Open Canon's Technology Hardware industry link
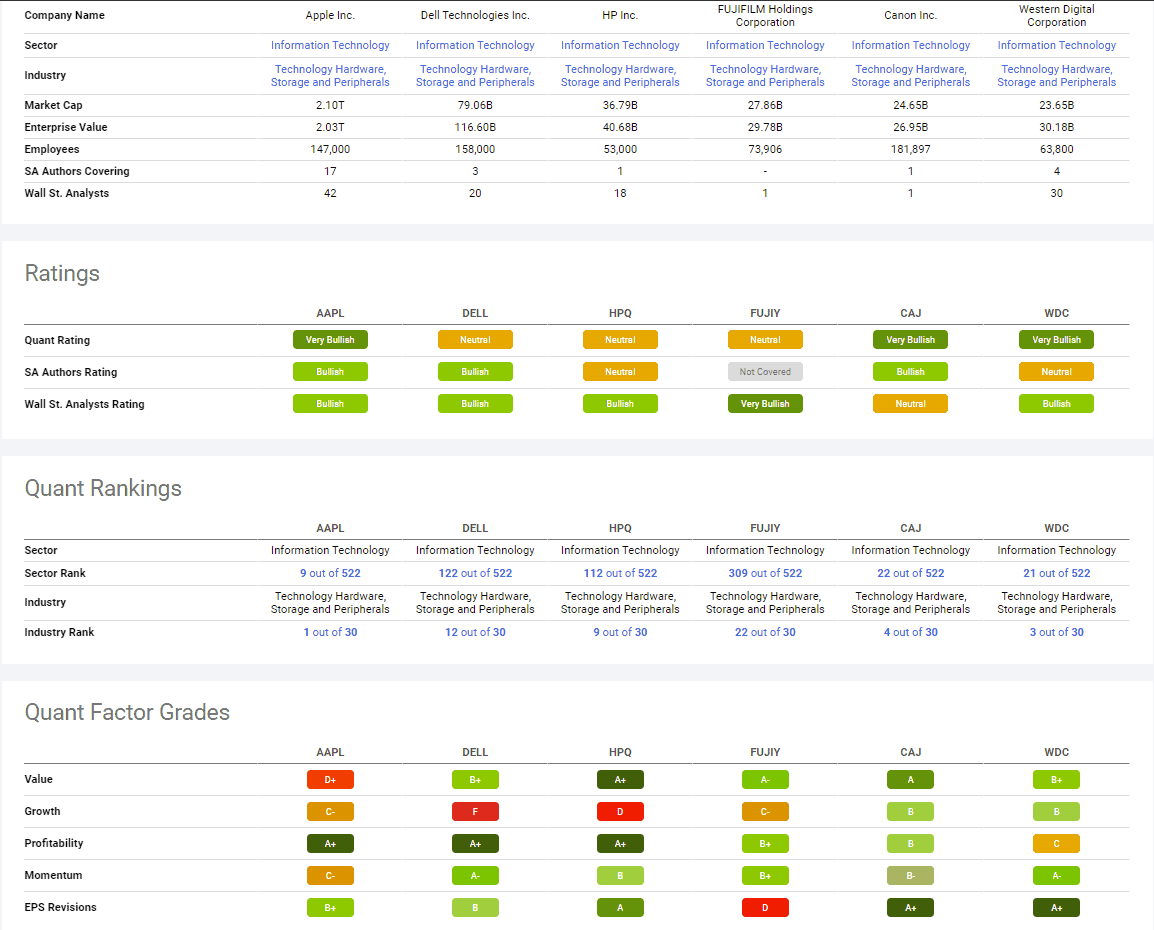The image size is (1154, 930). point(910,75)
